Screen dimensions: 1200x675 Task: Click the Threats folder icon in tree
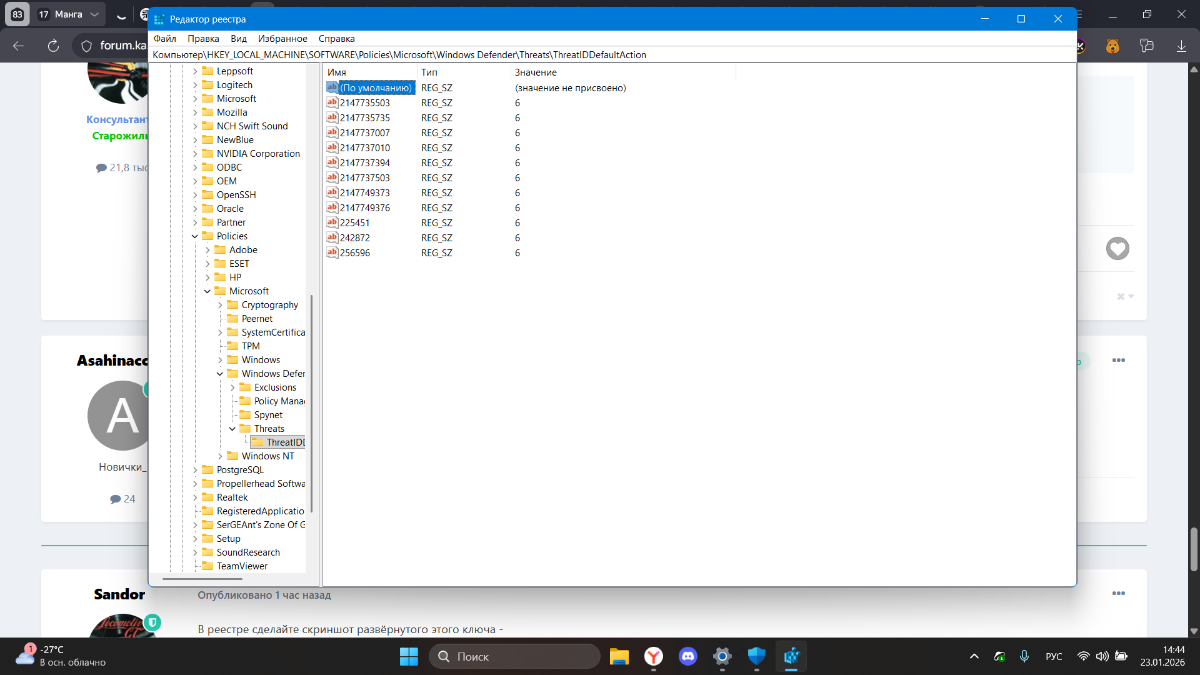point(245,429)
